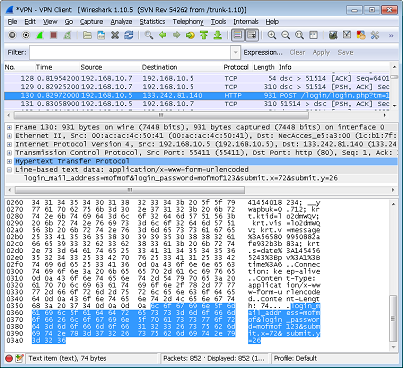Start a new live capture with the green fin icon
This screenshot has height=368, width=403.
[40, 35]
